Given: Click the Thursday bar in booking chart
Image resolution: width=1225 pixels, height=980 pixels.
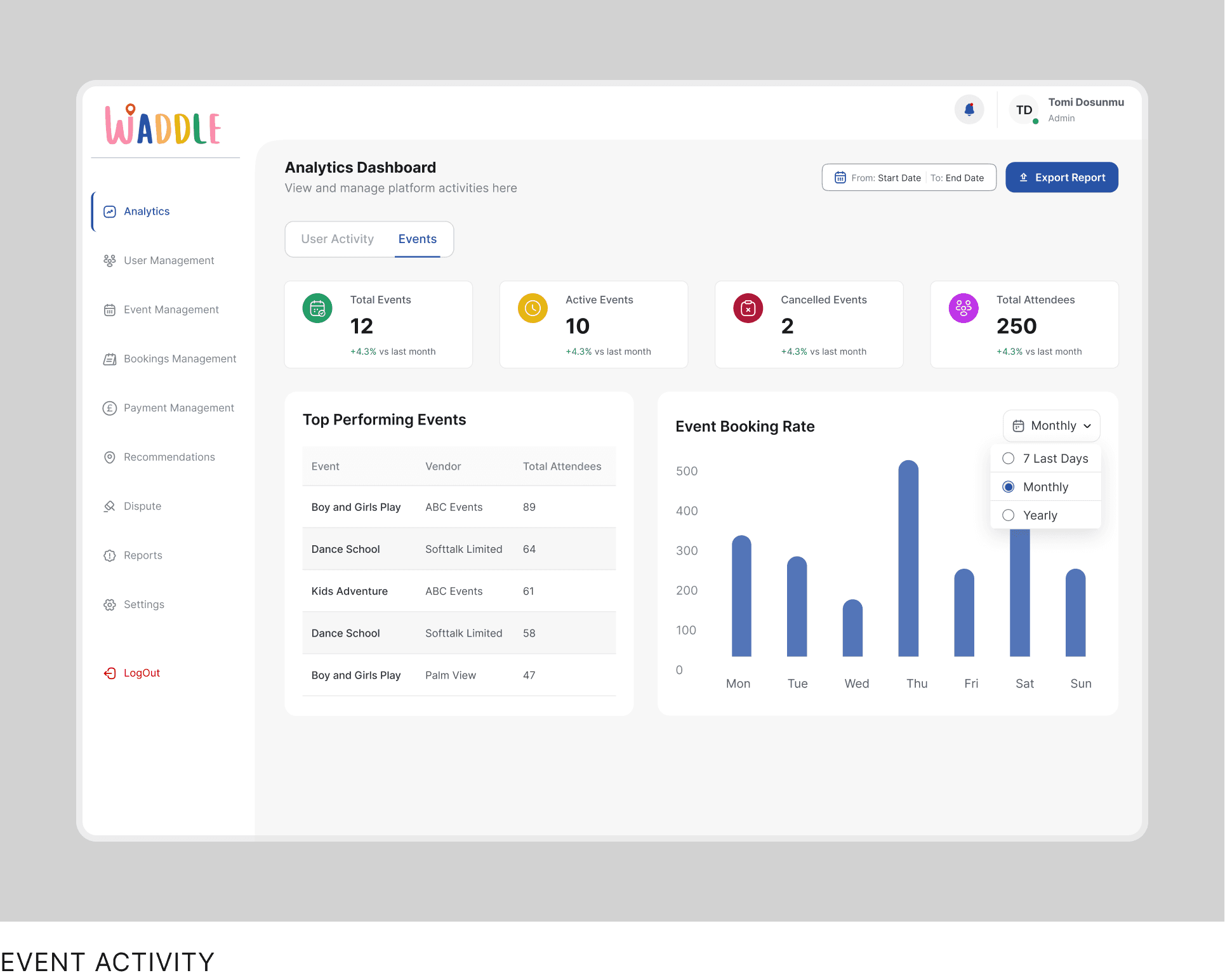Looking at the screenshot, I should [x=908, y=559].
